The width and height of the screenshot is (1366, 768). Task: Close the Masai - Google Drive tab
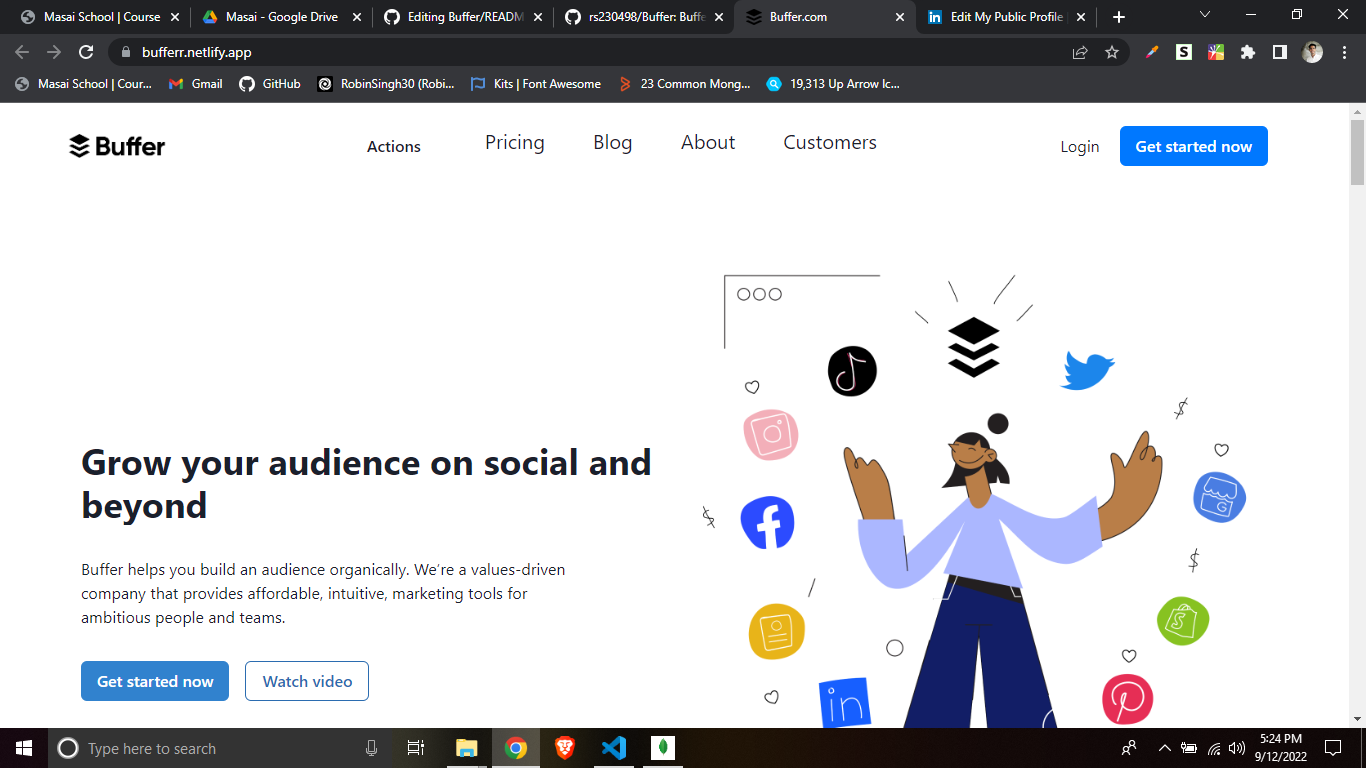357,17
